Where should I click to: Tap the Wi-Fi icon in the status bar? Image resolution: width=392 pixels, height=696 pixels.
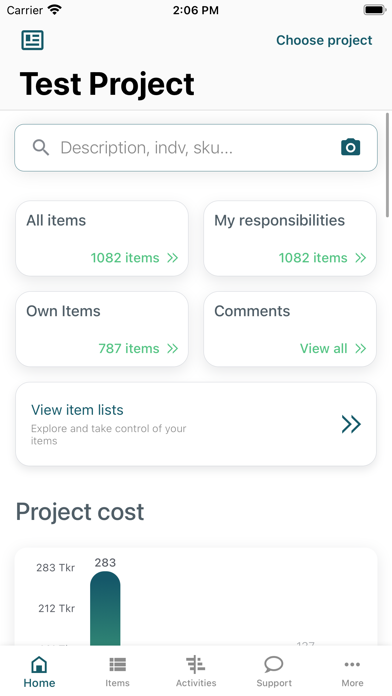coord(55,10)
